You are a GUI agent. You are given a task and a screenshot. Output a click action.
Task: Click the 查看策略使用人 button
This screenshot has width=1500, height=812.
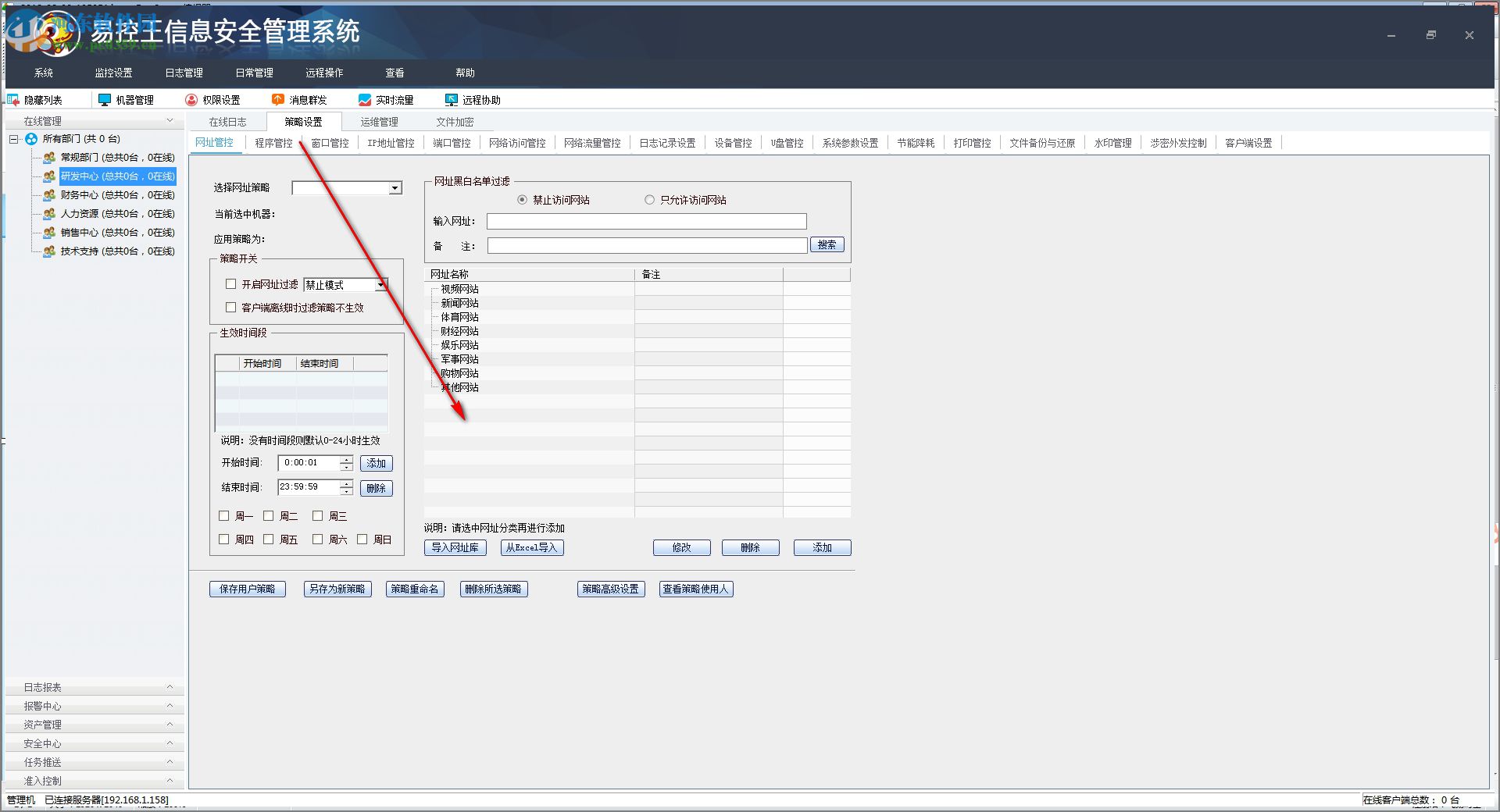(696, 589)
